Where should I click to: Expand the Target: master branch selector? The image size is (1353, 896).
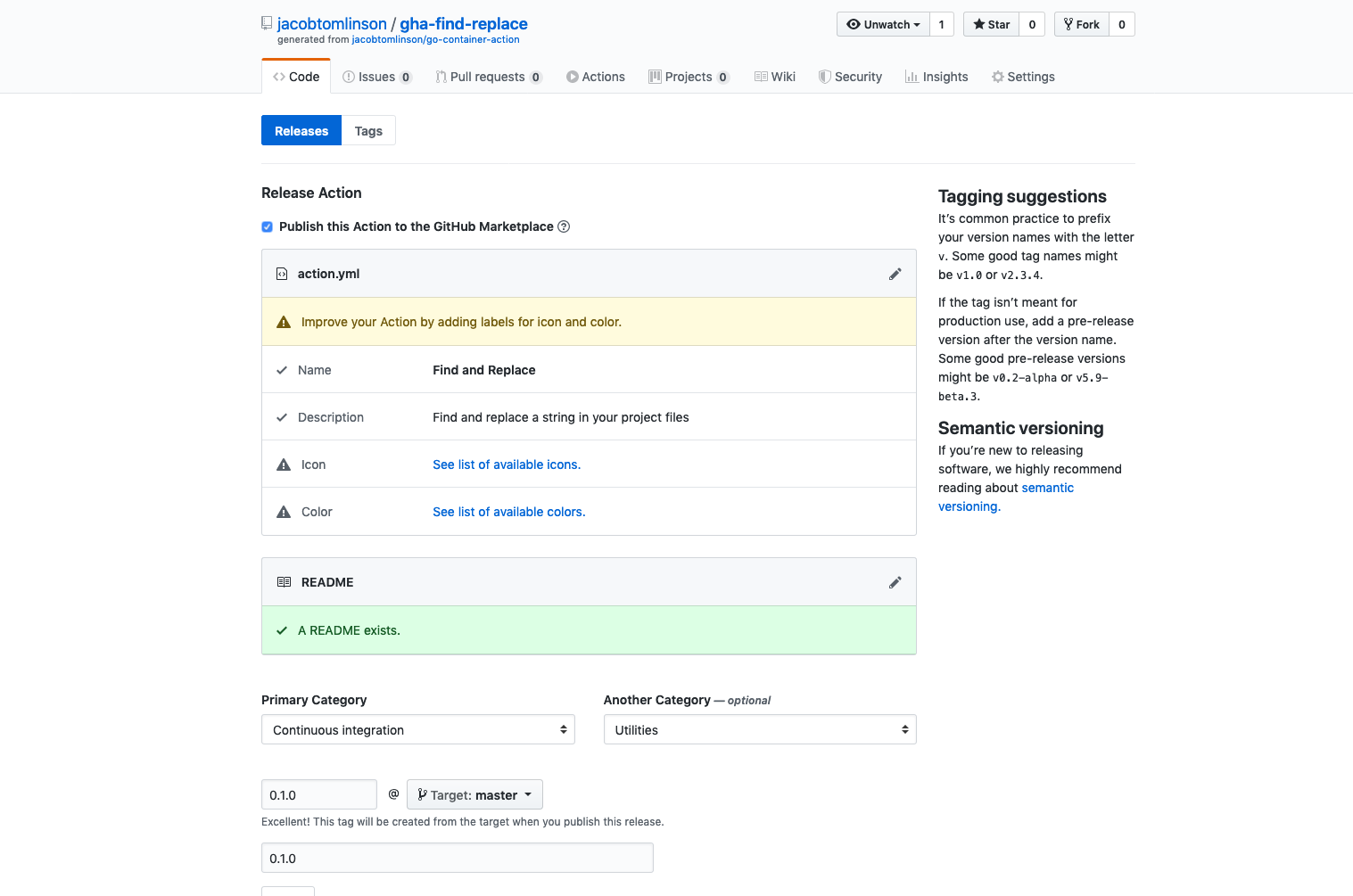click(x=474, y=794)
